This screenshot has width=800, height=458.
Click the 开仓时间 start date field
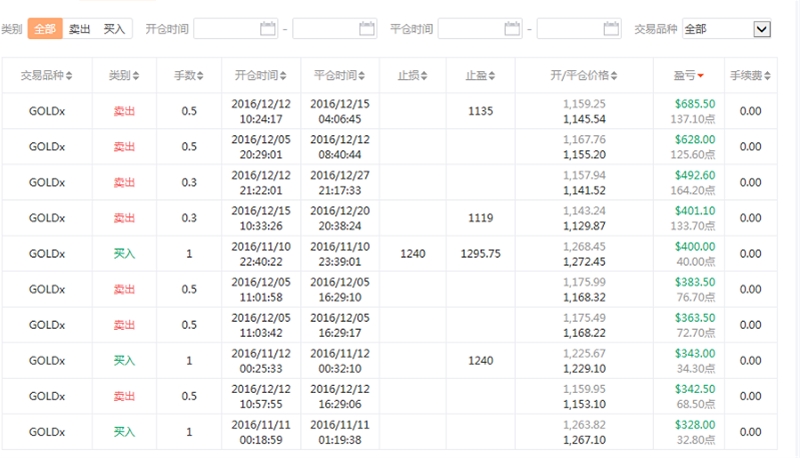(x=236, y=29)
